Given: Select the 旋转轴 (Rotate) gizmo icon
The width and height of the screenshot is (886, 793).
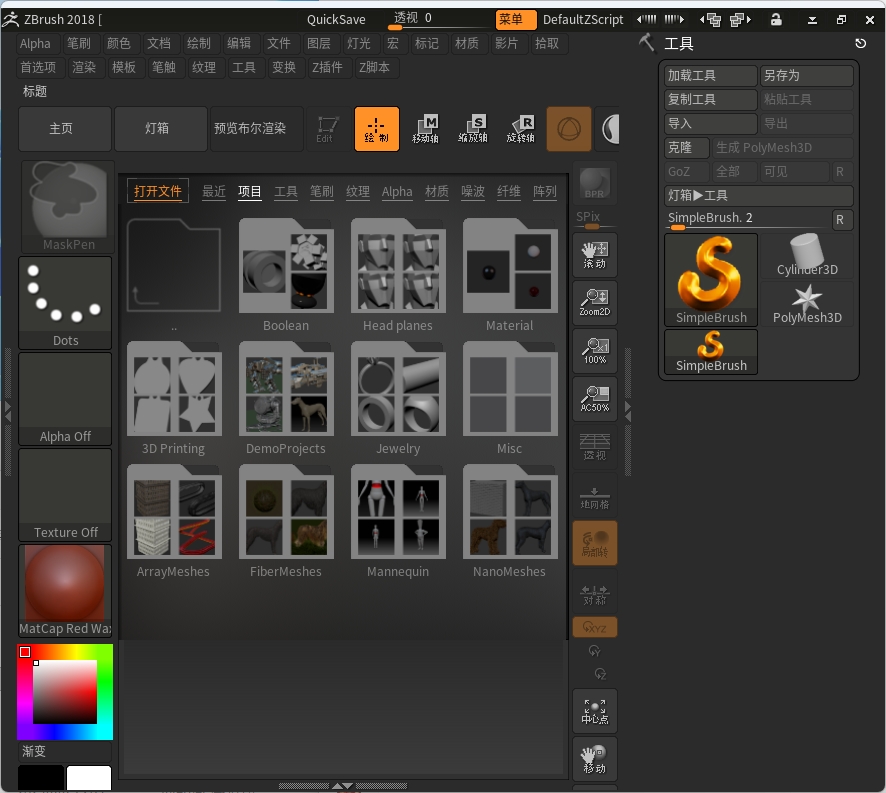Looking at the screenshot, I should 521,128.
